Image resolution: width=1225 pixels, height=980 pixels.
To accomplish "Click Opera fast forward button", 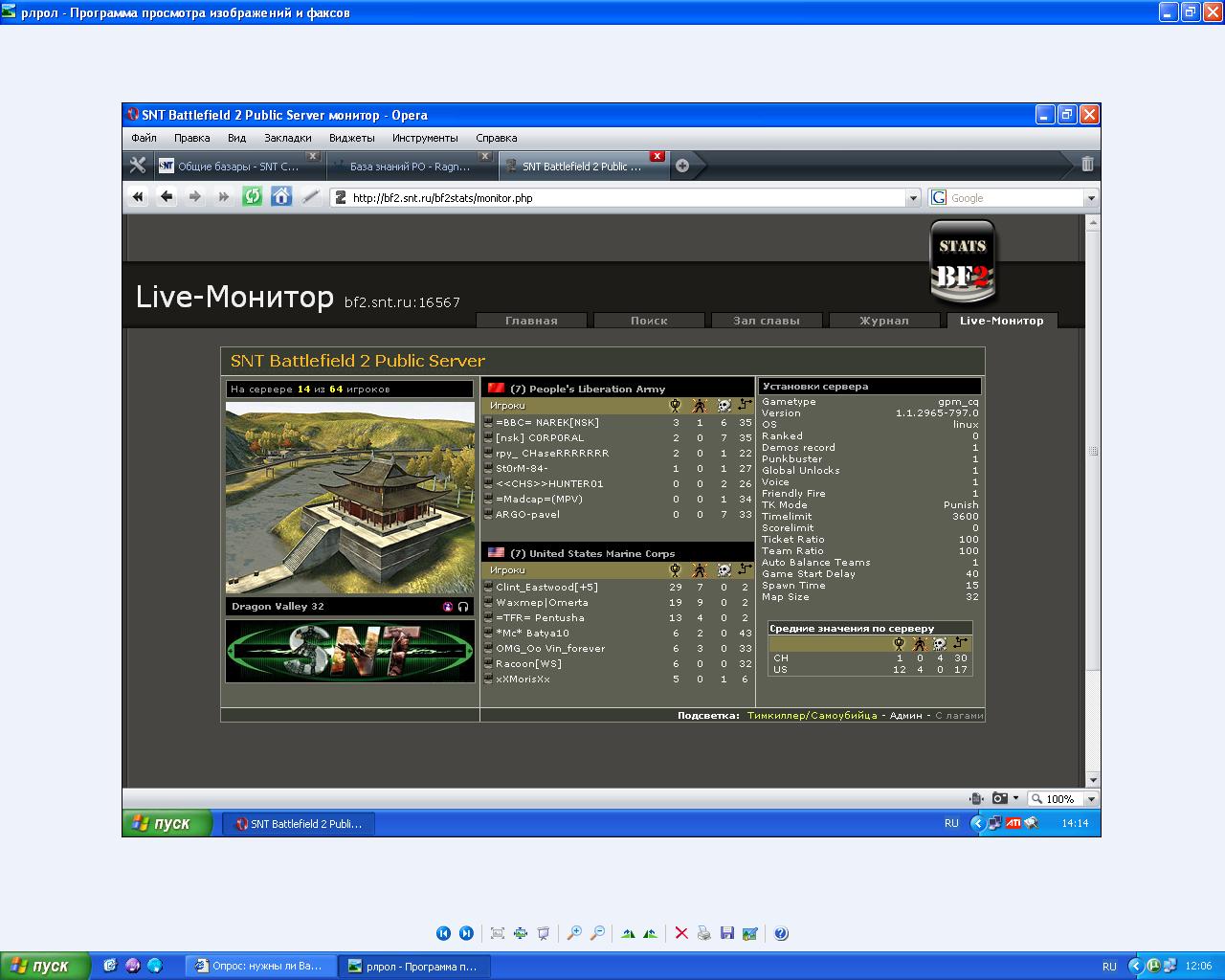I will pyautogui.click(x=224, y=196).
